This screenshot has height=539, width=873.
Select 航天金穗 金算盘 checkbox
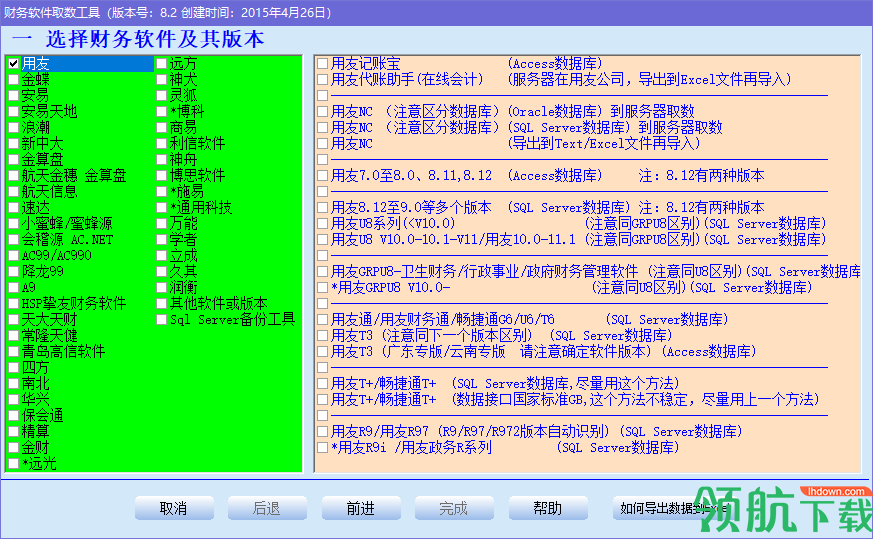[14, 176]
